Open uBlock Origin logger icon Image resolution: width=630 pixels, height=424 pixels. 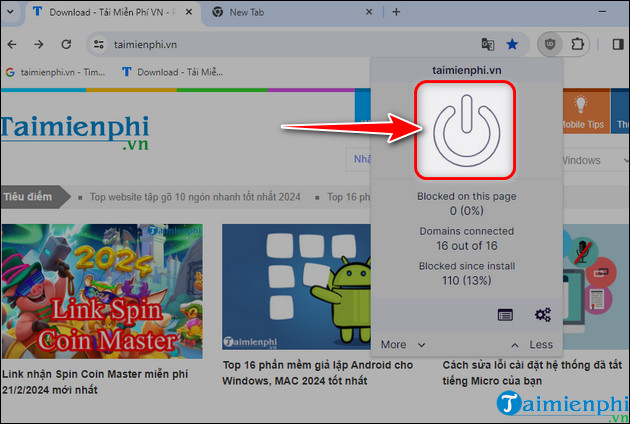505,315
